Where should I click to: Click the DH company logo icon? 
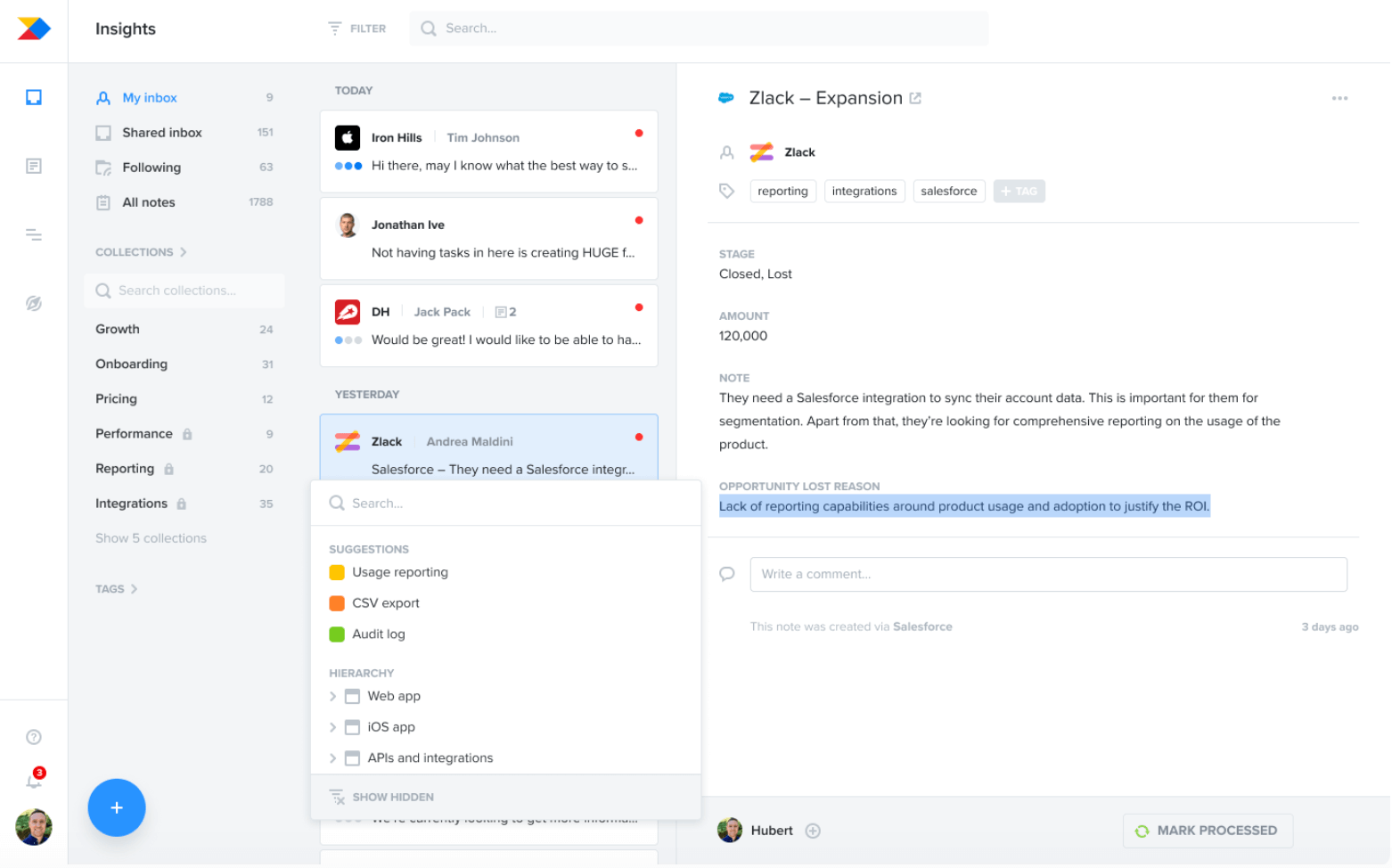pos(348,312)
